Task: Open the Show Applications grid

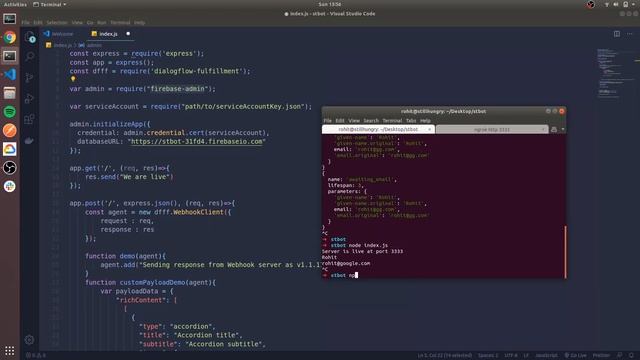Action: pyautogui.click(x=10, y=351)
